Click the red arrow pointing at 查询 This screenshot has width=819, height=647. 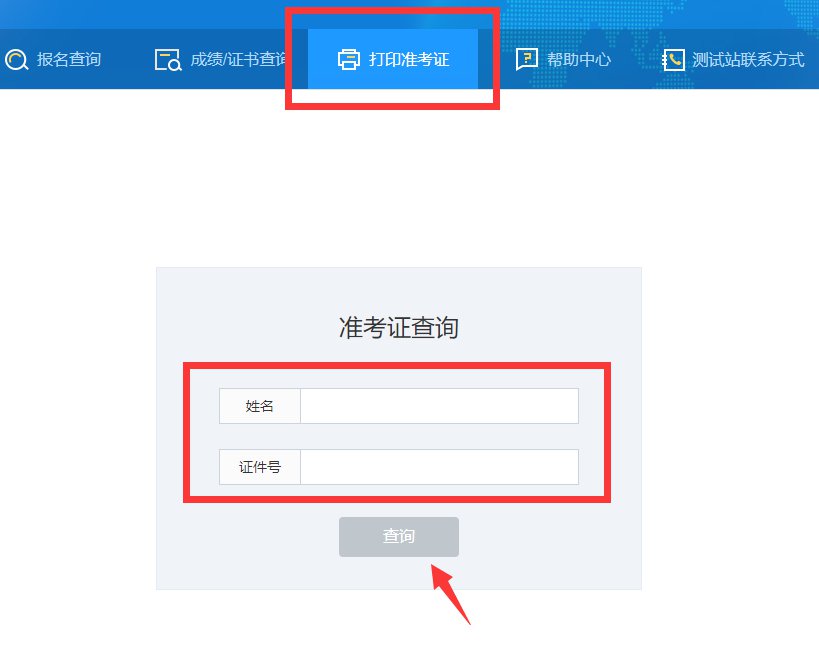pyautogui.click(x=451, y=594)
